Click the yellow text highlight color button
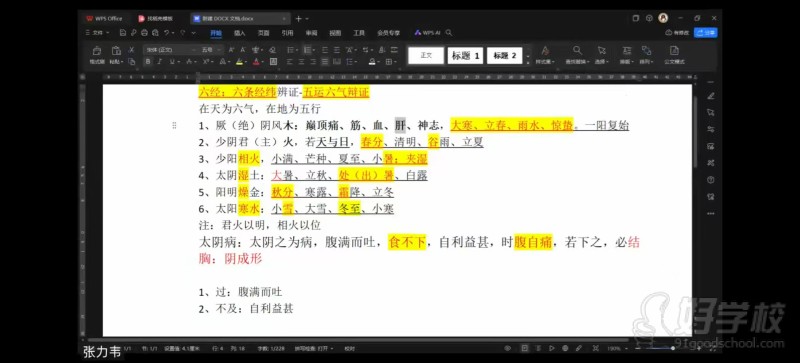The image size is (800, 363). [238, 62]
